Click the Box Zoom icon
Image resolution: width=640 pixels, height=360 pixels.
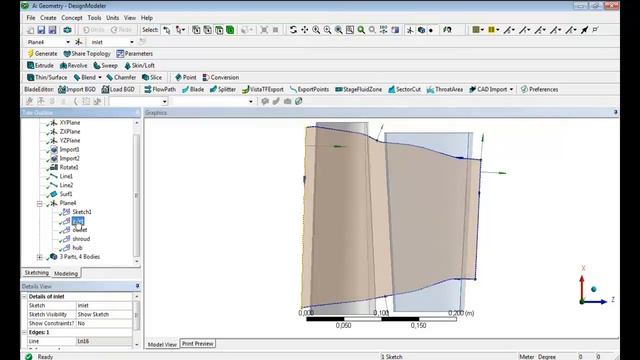350,30
